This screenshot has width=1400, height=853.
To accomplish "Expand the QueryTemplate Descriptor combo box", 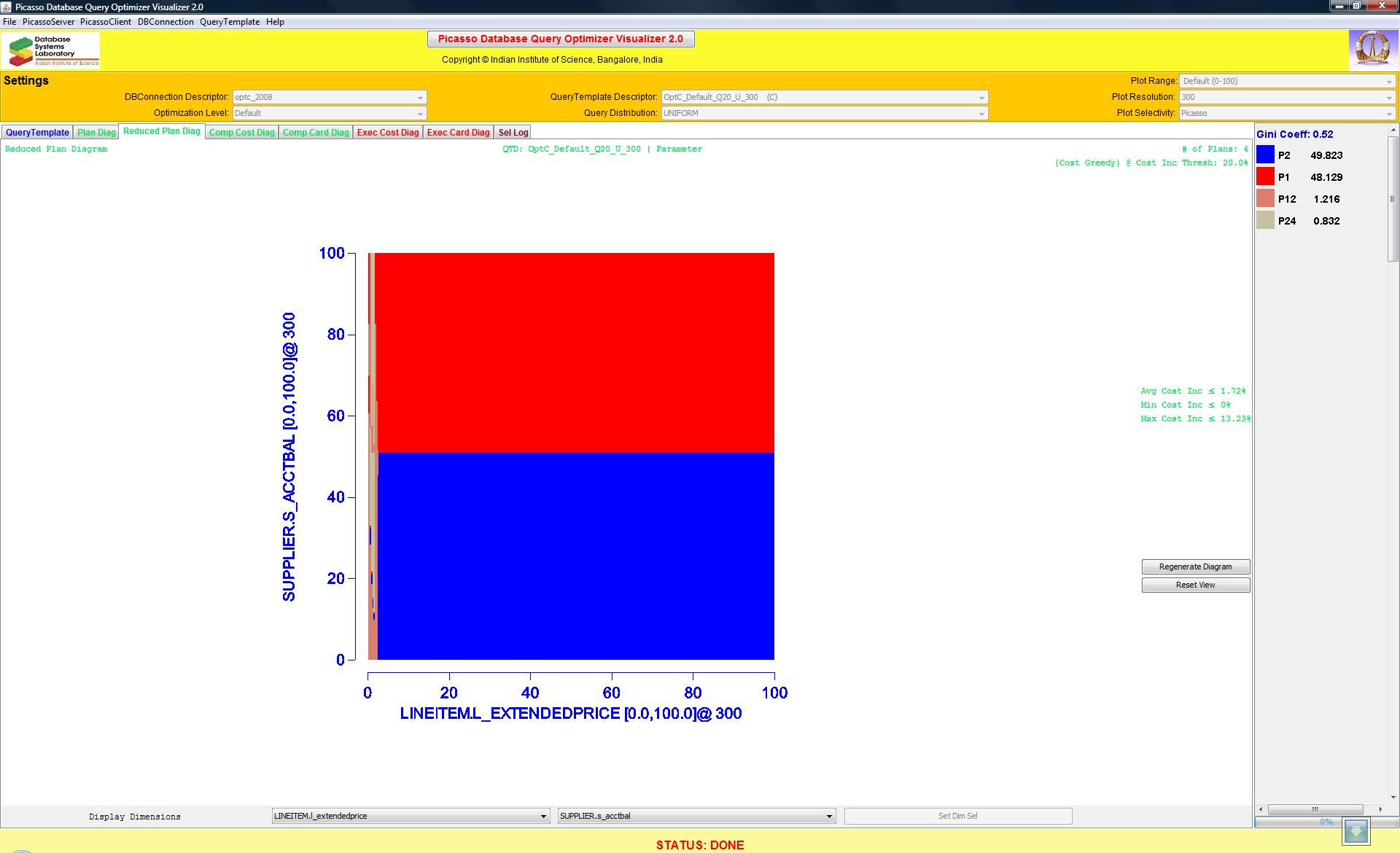I will (x=824, y=97).
